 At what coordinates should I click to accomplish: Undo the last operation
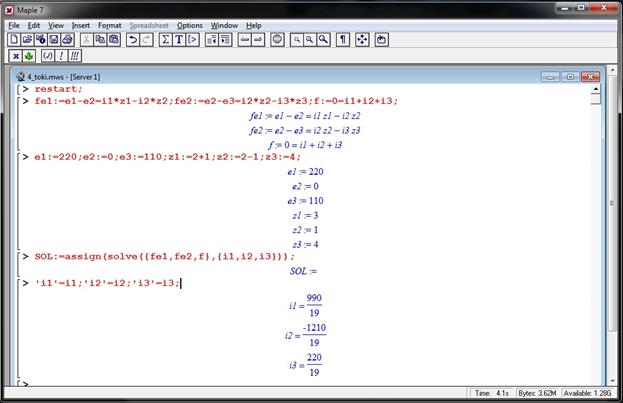click(x=133, y=40)
